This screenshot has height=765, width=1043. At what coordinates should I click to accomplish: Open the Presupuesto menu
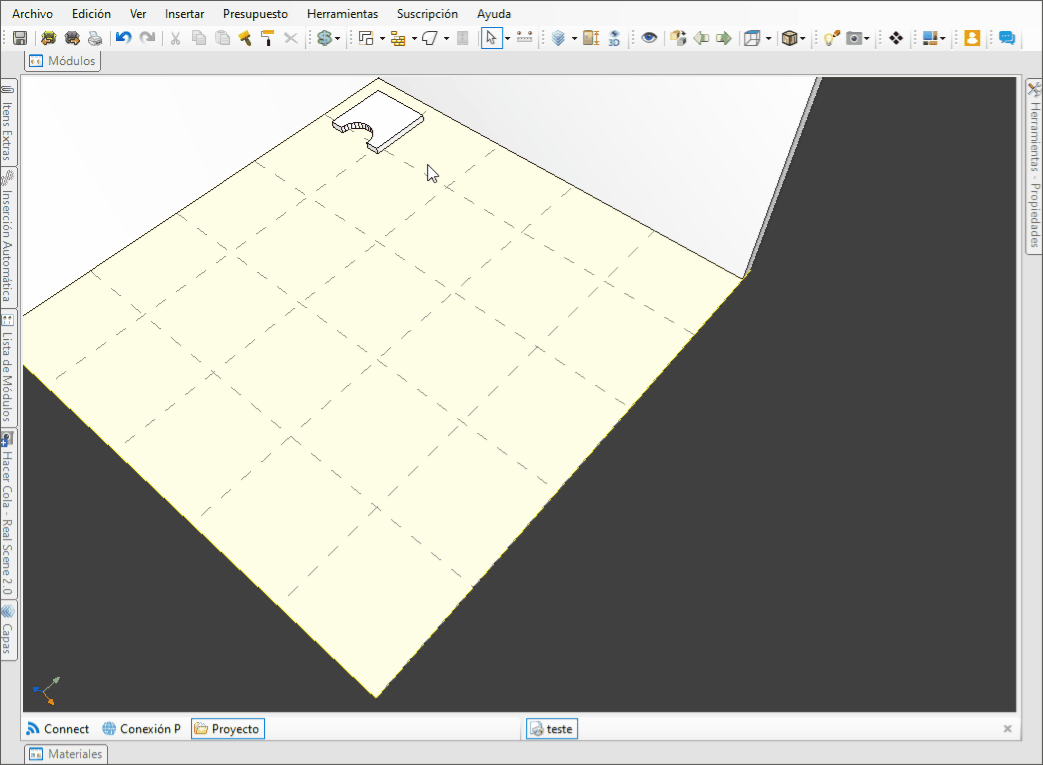pyautogui.click(x=255, y=13)
